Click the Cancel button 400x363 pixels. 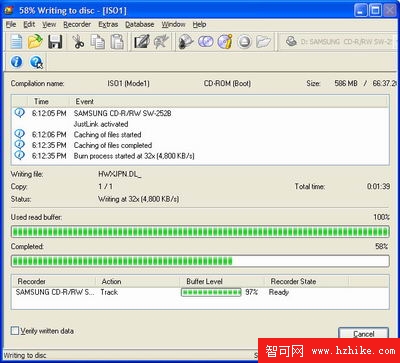364,334
